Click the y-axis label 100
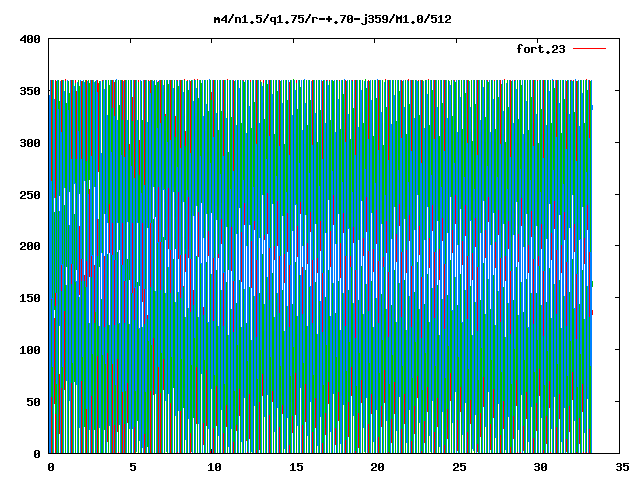Screen dimensions: 640x480 (x=30, y=350)
